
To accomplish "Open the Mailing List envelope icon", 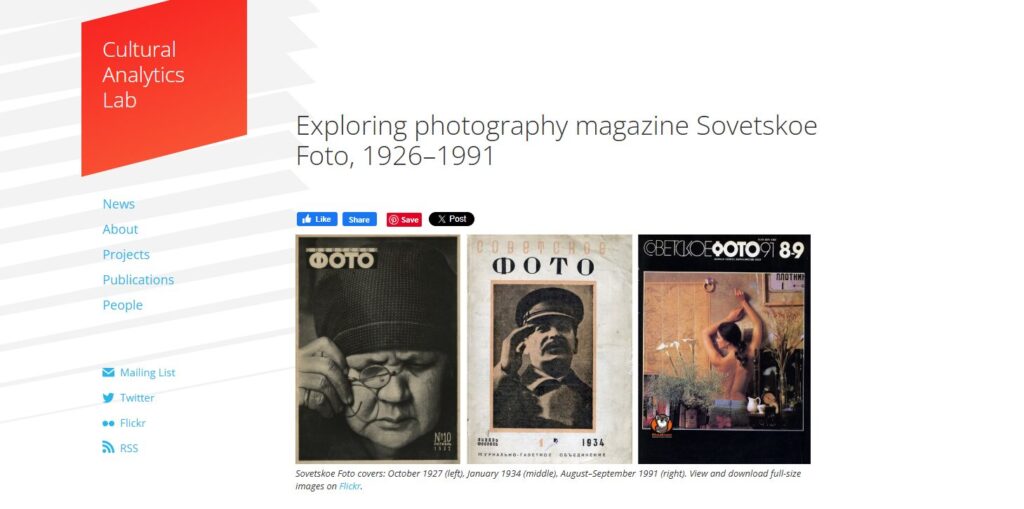I will (108, 372).
